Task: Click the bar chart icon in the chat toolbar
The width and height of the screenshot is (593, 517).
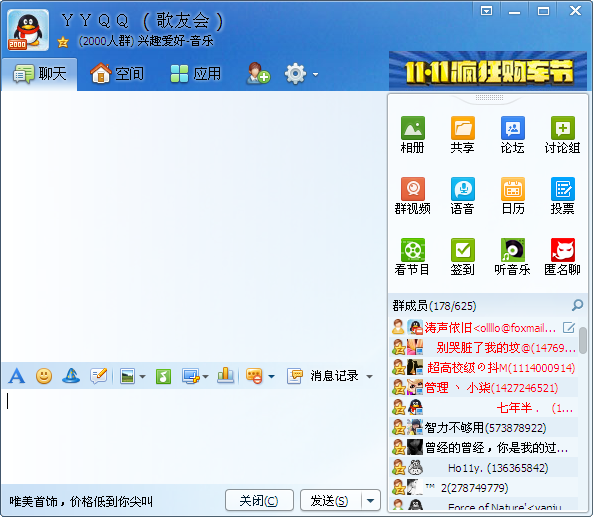Action: tap(225, 376)
